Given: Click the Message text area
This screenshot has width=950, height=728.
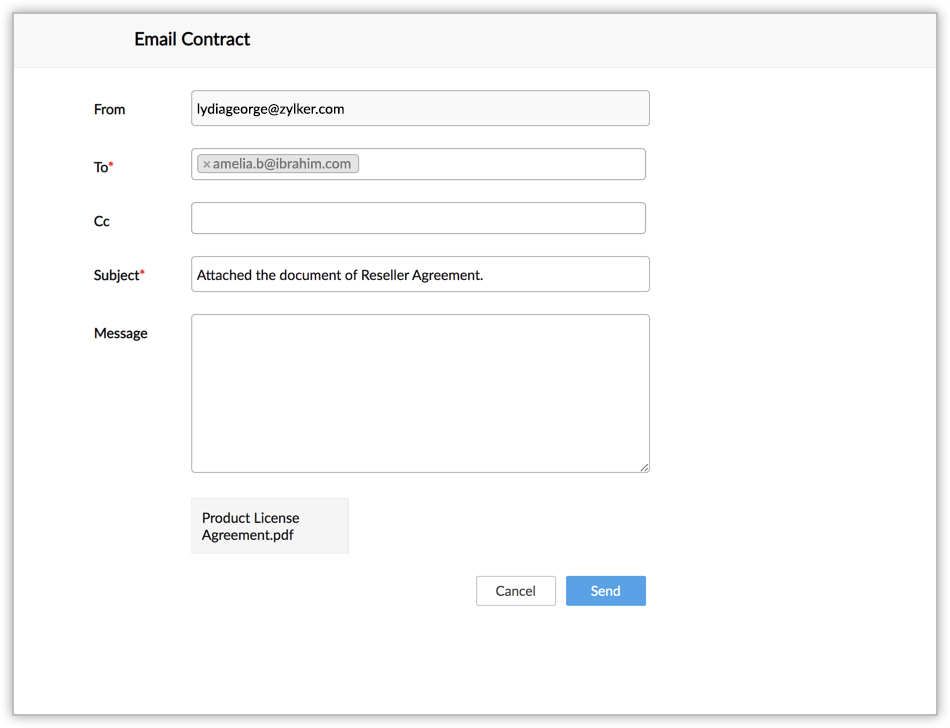Looking at the screenshot, I should pyautogui.click(x=420, y=393).
